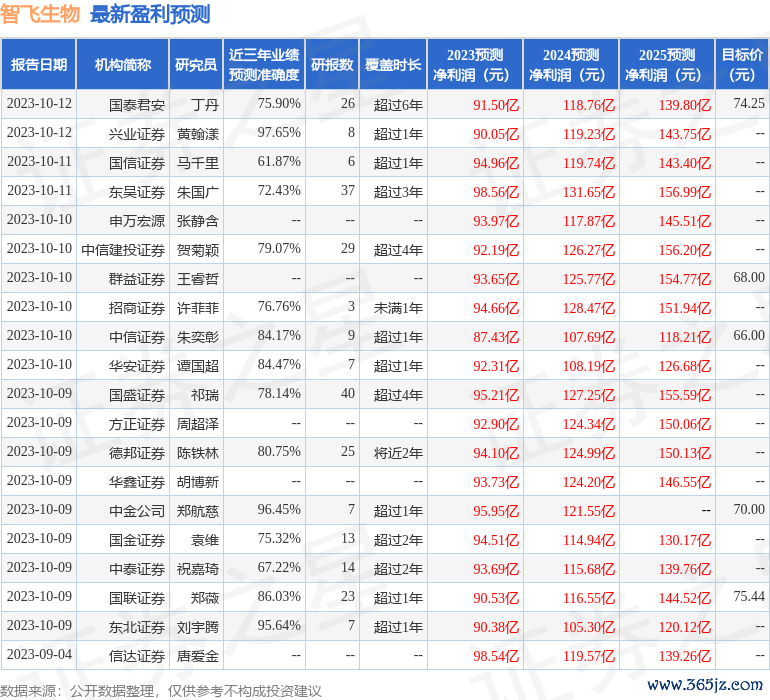Select the 机构简称 column header
This screenshot has width=770, height=700.
click(x=123, y=64)
